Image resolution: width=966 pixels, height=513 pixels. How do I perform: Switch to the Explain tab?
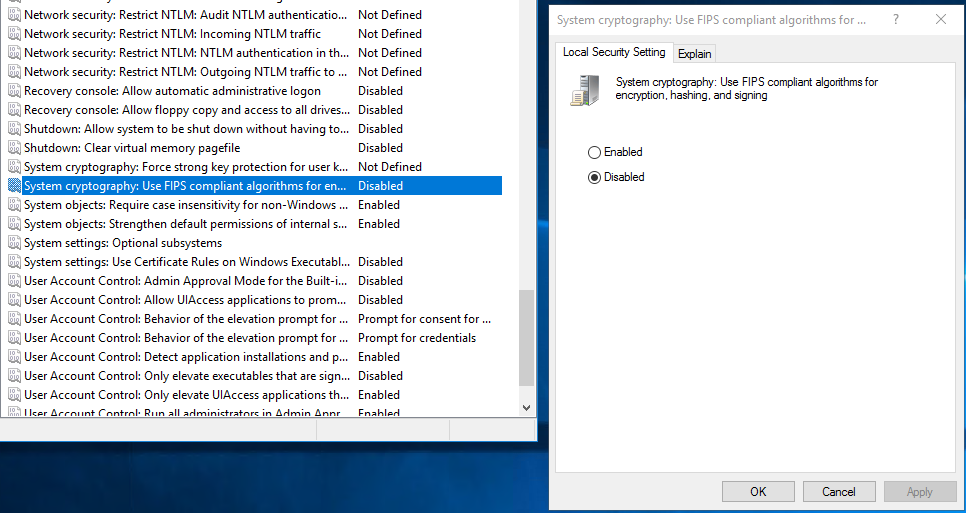click(694, 54)
